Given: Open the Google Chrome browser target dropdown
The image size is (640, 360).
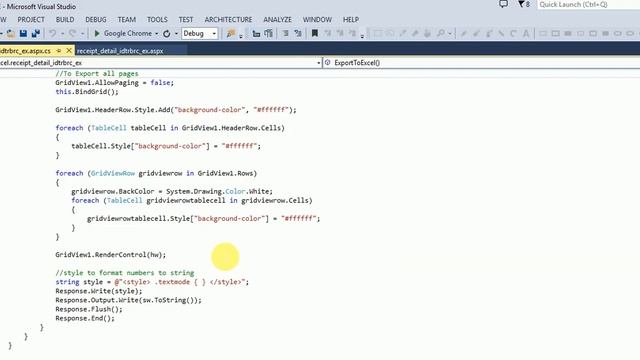Looking at the screenshot, I should click(x=156, y=34).
